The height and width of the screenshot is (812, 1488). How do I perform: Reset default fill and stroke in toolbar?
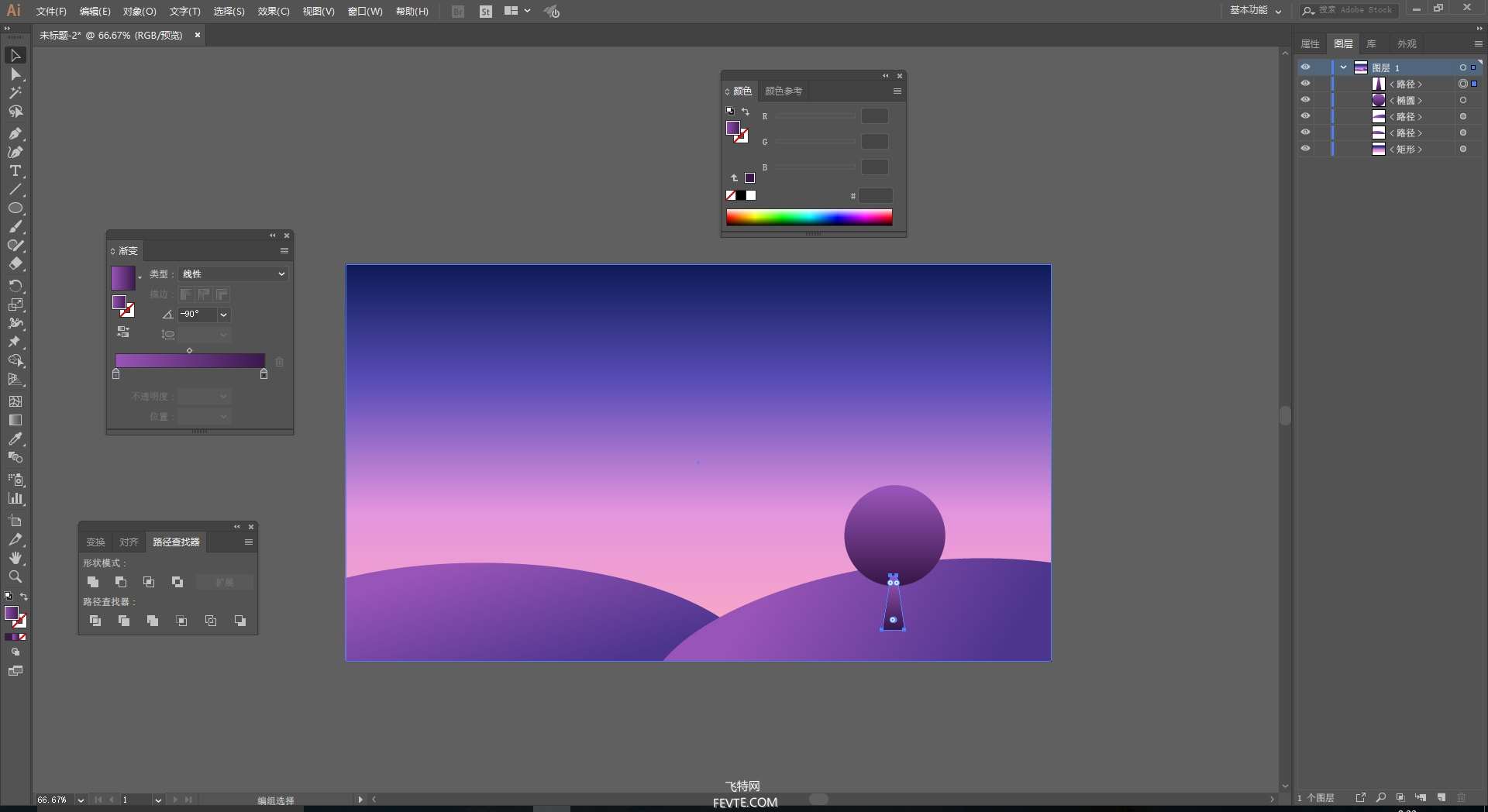pos(9,597)
